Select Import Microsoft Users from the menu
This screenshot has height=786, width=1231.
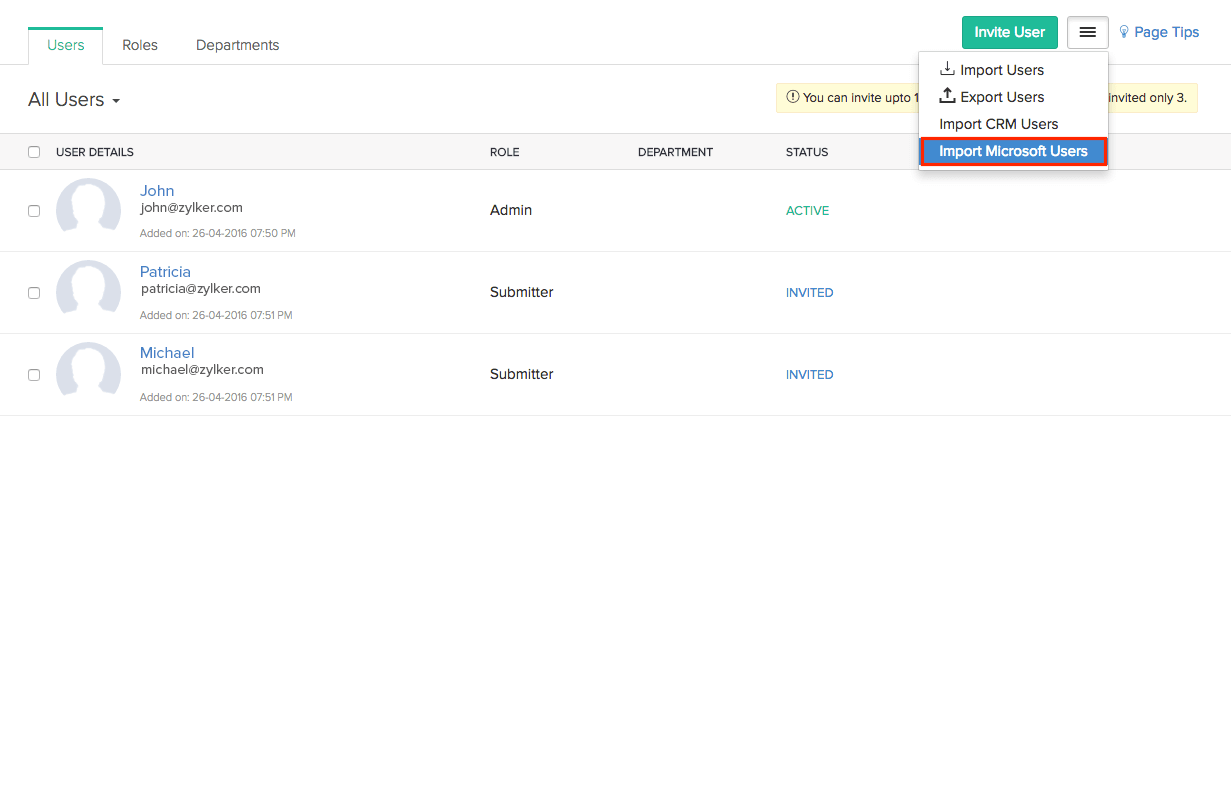click(x=1013, y=151)
